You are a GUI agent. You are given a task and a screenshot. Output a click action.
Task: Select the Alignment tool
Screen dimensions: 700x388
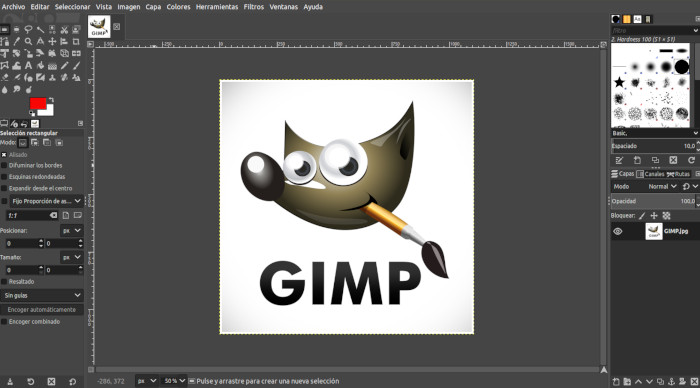[64, 42]
